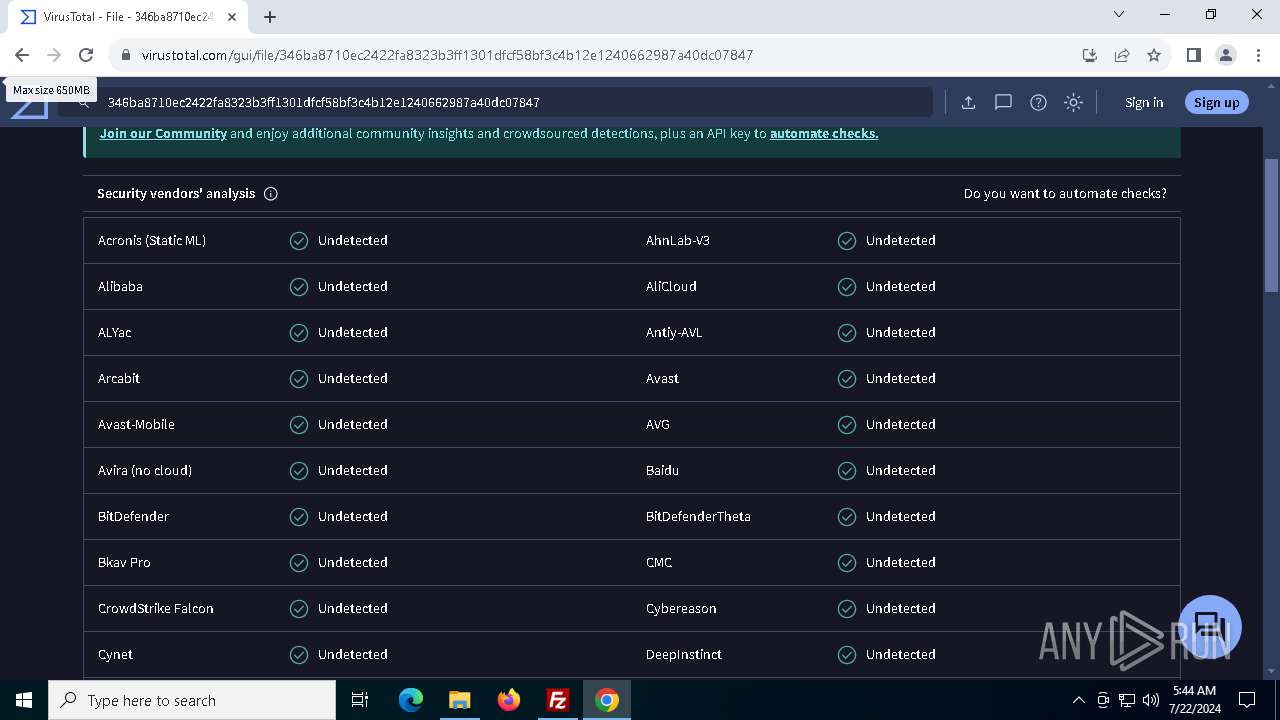Click the Acronis (Static ML) vendor name

click(x=152, y=240)
